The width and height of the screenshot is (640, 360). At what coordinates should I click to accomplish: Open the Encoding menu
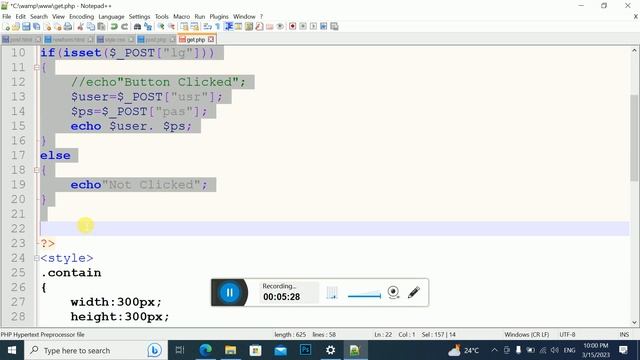(81, 16)
